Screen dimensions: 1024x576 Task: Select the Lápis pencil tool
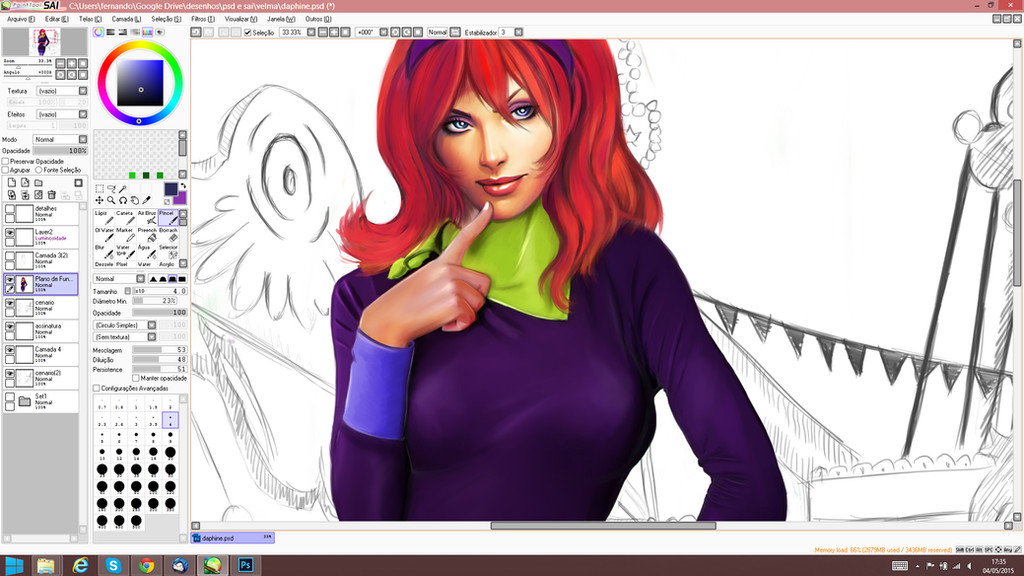click(104, 217)
